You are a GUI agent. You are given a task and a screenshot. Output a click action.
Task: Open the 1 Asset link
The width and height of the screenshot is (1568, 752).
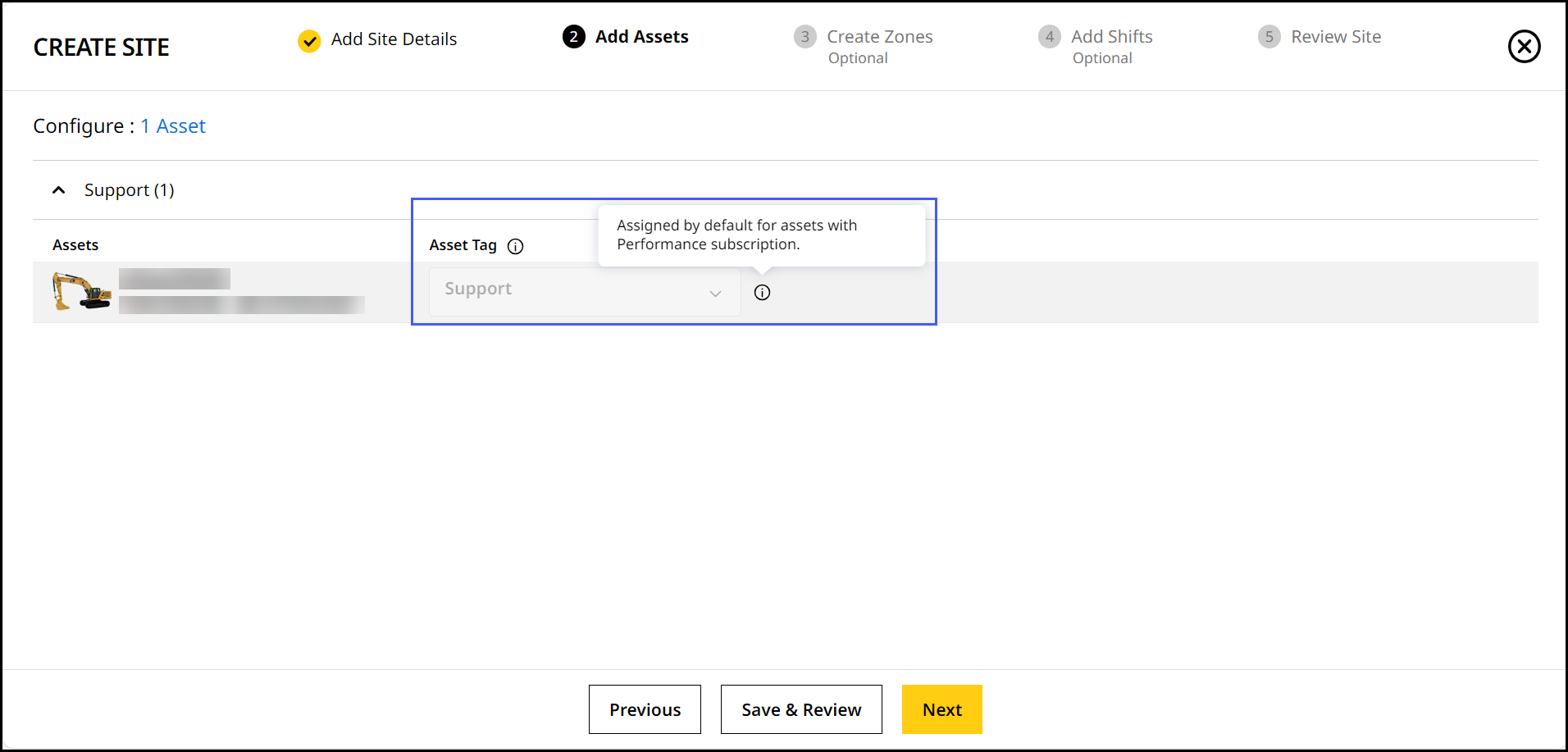(x=173, y=126)
